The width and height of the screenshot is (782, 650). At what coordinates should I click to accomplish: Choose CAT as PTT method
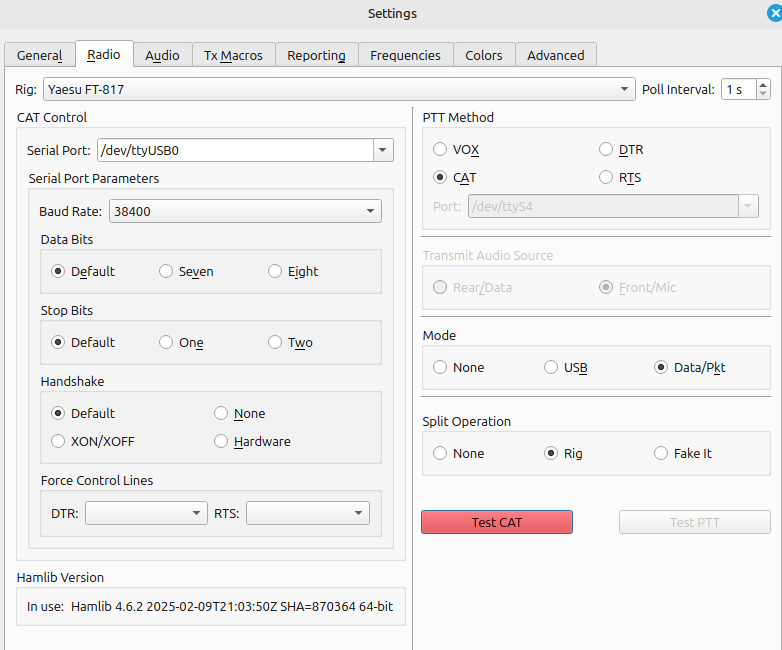[454, 177]
